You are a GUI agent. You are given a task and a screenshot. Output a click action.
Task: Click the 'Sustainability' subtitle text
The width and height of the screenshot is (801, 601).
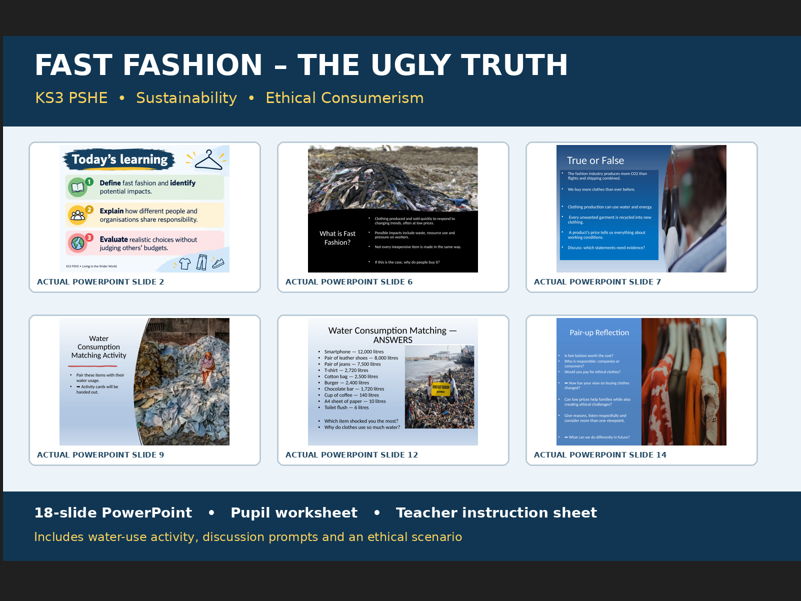[x=186, y=98]
